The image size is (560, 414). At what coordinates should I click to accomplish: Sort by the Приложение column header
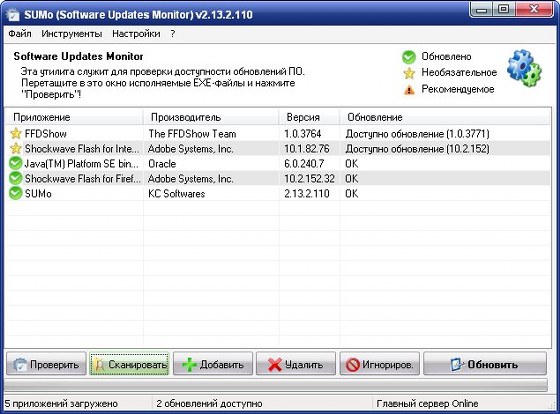pos(74,117)
